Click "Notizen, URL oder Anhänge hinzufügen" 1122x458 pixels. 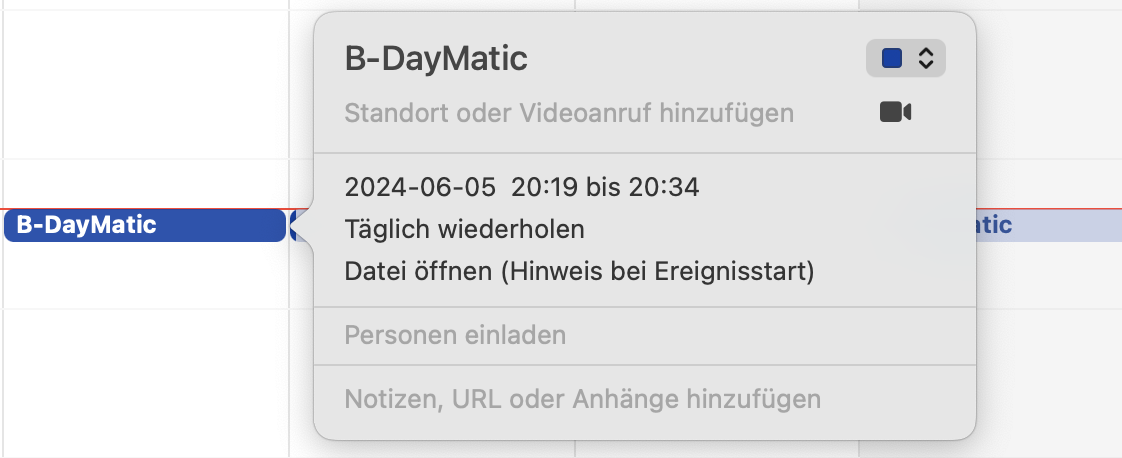pos(582,400)
